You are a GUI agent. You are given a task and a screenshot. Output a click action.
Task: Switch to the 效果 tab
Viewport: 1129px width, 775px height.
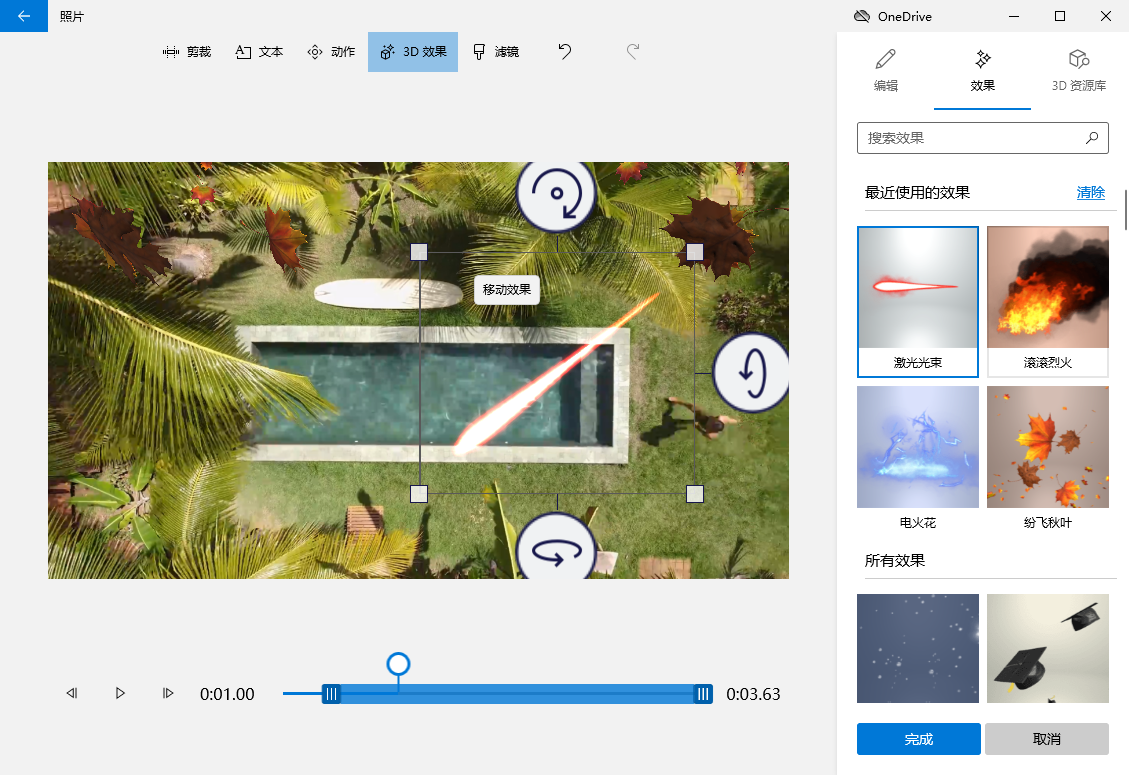tap(982, 71)
